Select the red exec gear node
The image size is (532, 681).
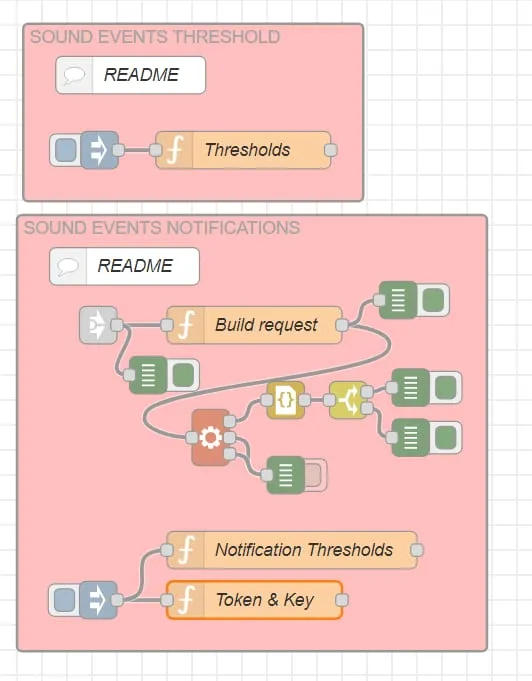click(211, 437)
